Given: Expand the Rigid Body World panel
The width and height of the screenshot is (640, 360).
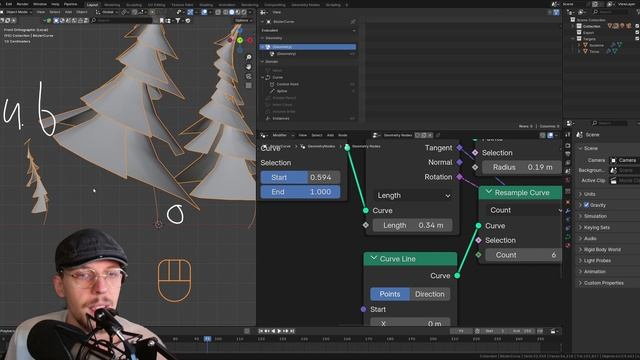Looking at the screenshot, I should 602,249.
